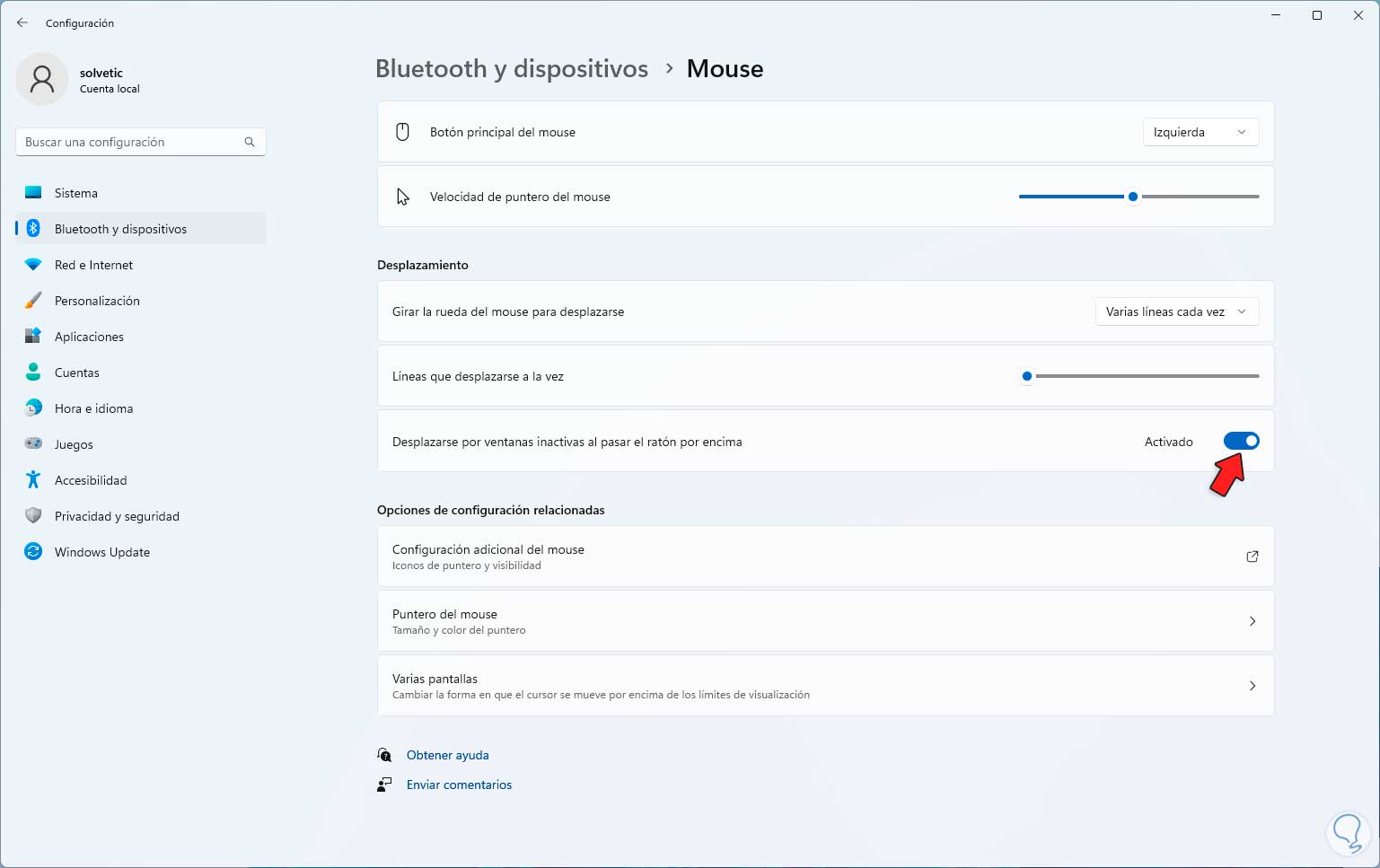Click the search magnifier icon

250,142
